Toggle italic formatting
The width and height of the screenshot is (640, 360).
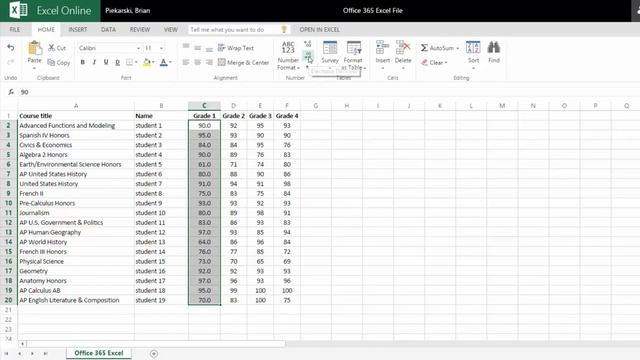click(x=94, y=62)
